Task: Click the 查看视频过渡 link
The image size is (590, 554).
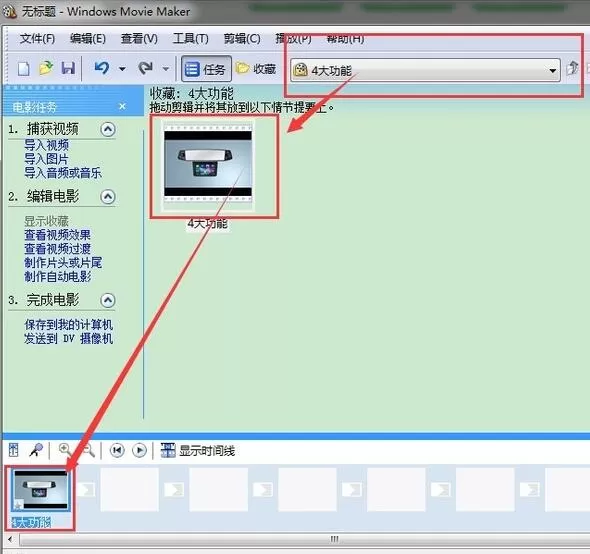Action: coord(58,248)
